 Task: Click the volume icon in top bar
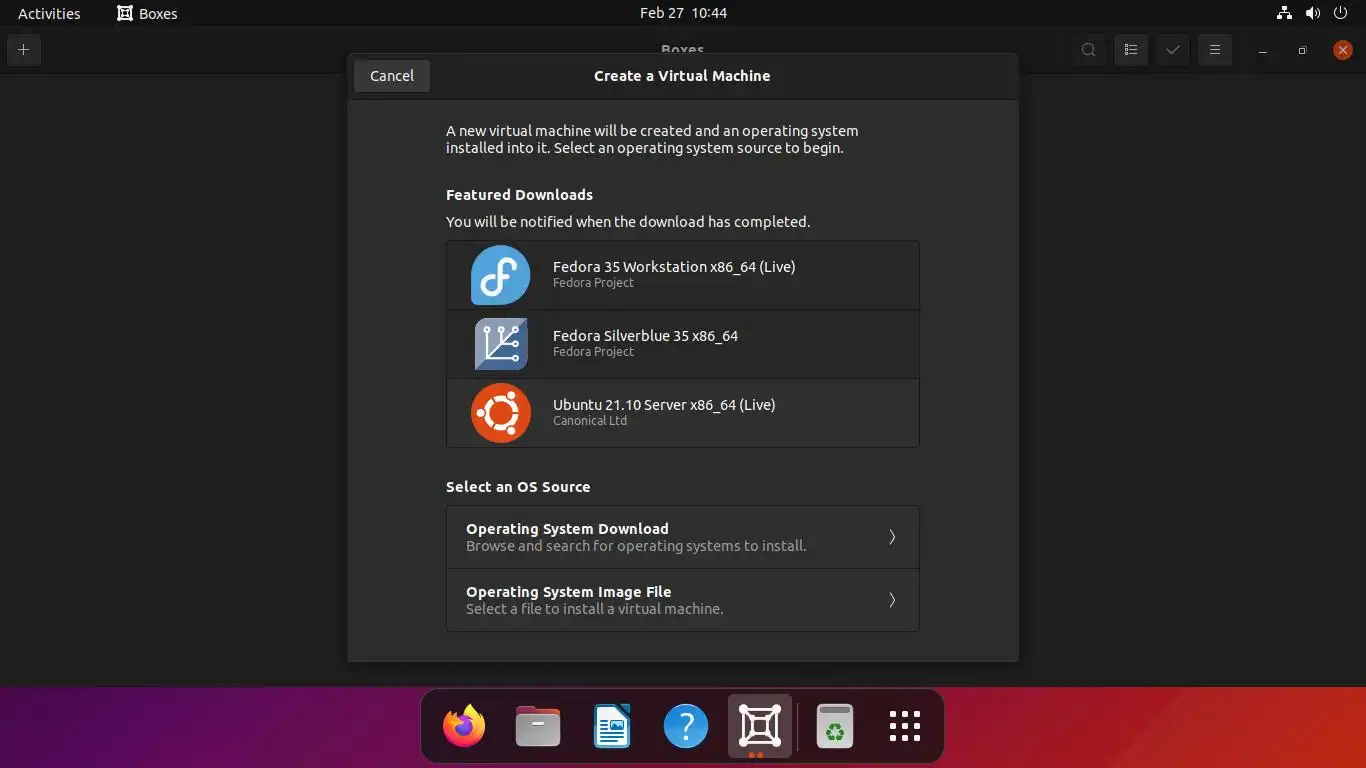point(1313,13)
